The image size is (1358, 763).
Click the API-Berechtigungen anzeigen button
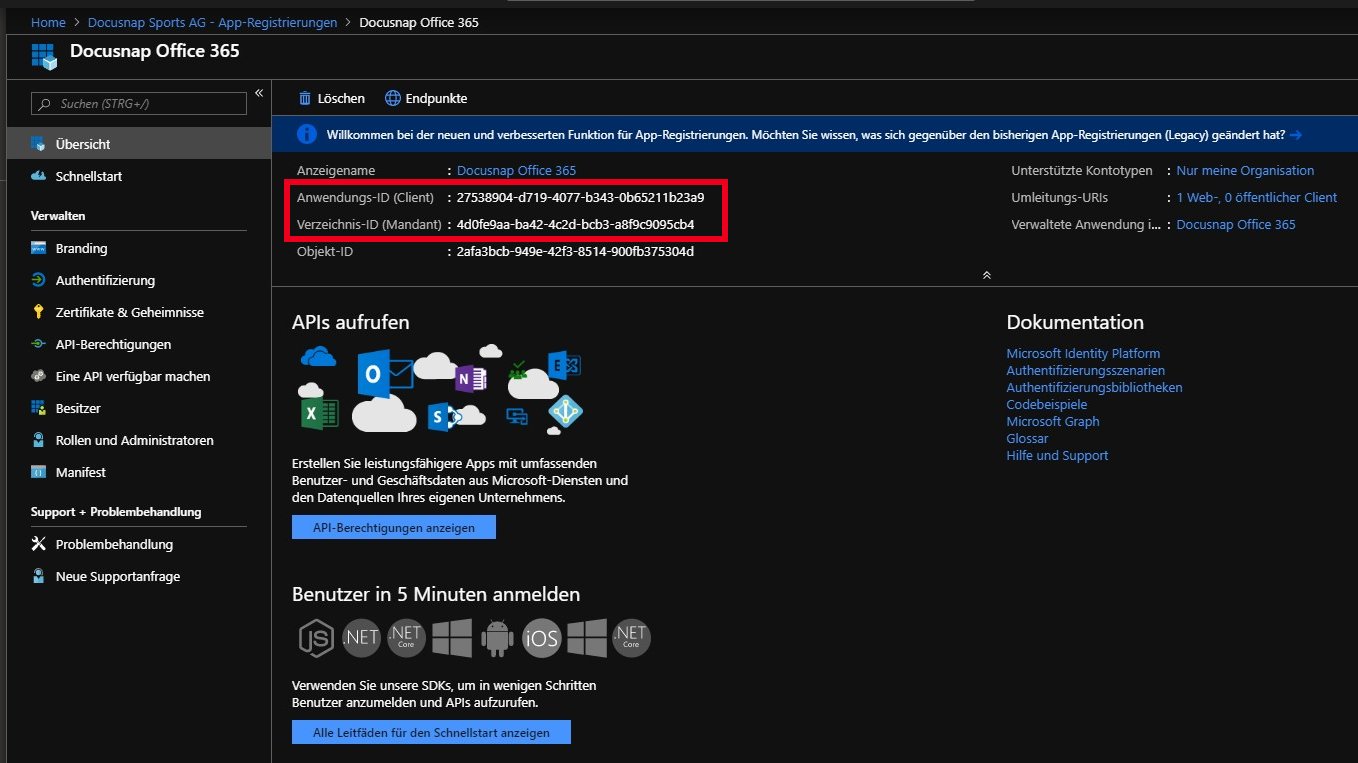point(394,527)
